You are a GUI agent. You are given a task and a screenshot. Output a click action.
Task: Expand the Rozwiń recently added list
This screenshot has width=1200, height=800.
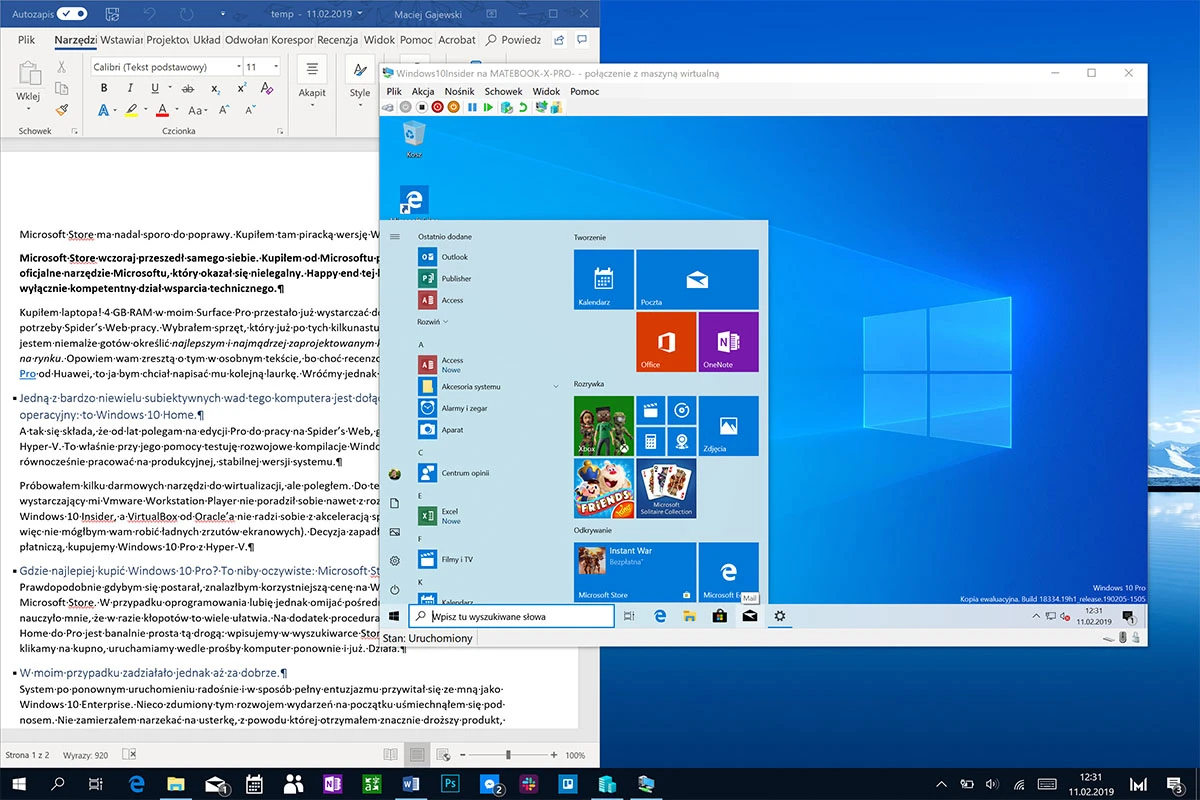pyautogui.click(x=433, y=322)
